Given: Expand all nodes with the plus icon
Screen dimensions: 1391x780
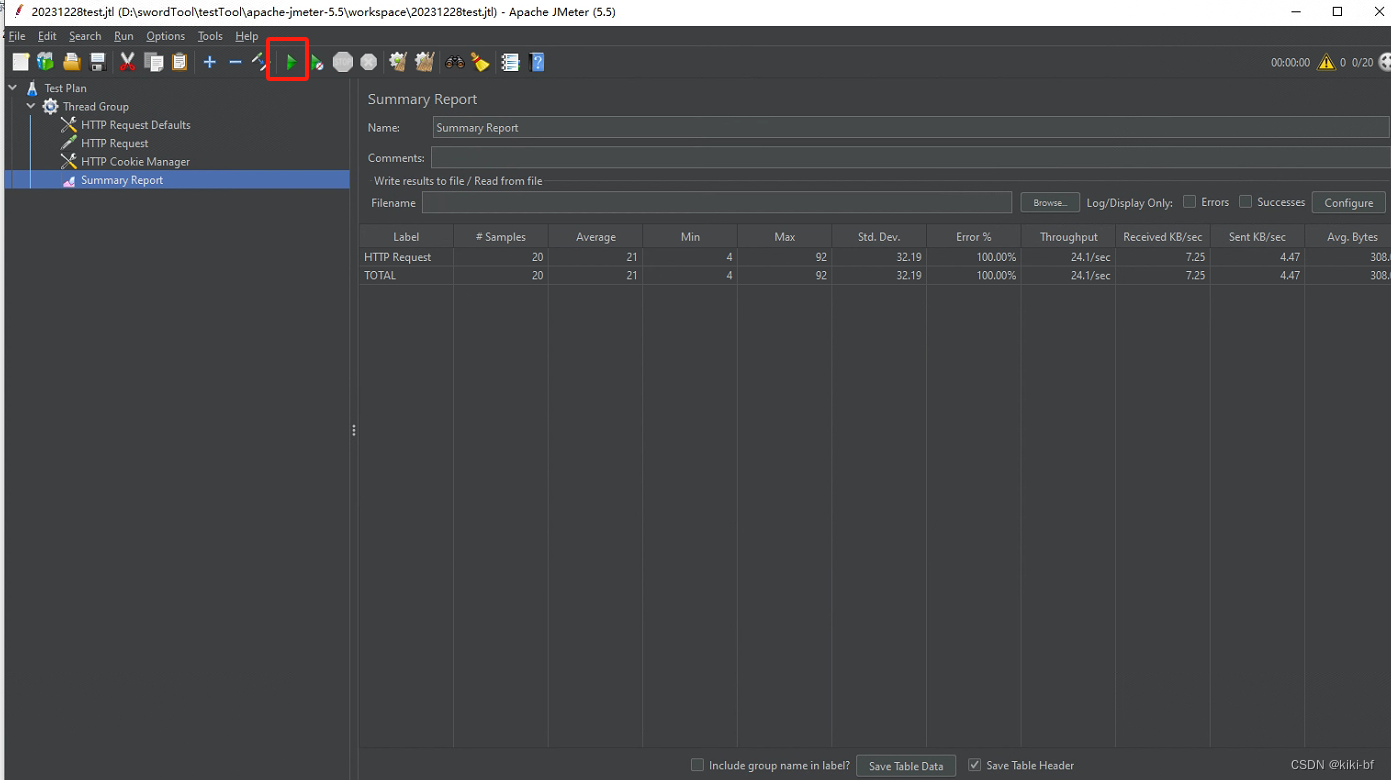Looking at the screenshot, I should pyautogui.click(x=209, y=62).
